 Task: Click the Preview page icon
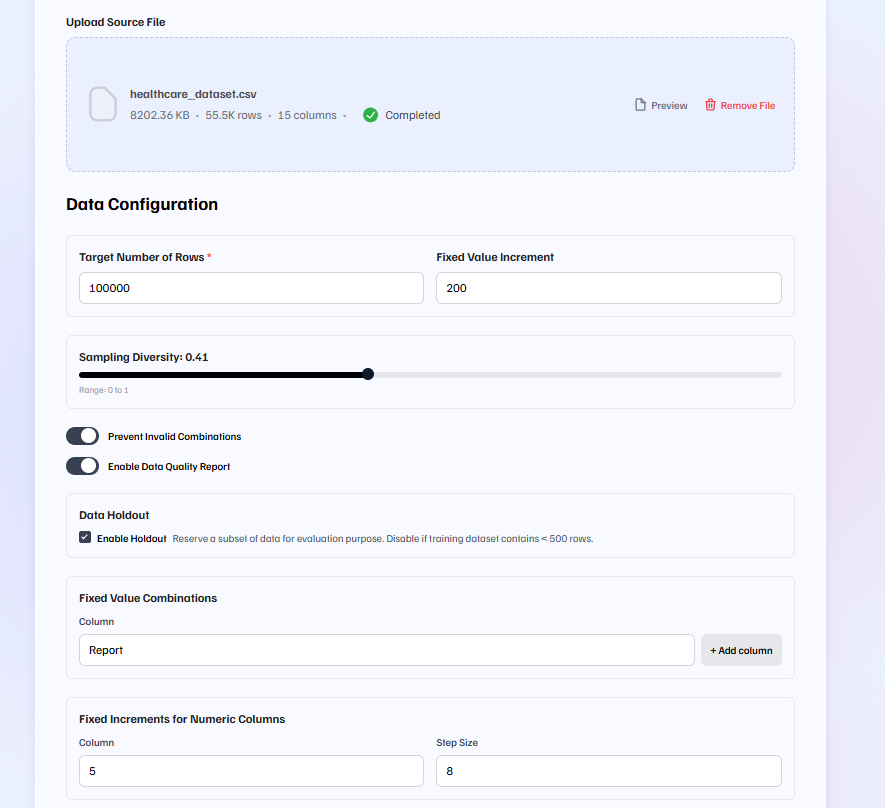(641, 105)
